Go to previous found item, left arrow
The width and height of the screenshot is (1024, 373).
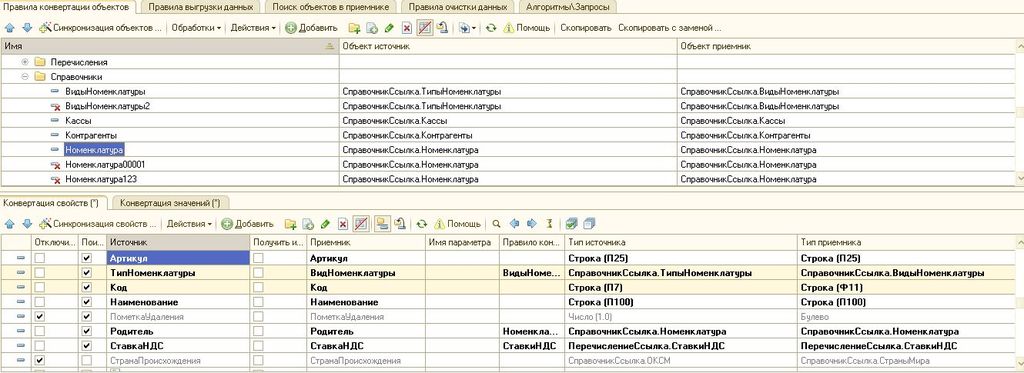click(x=515, y=223)
